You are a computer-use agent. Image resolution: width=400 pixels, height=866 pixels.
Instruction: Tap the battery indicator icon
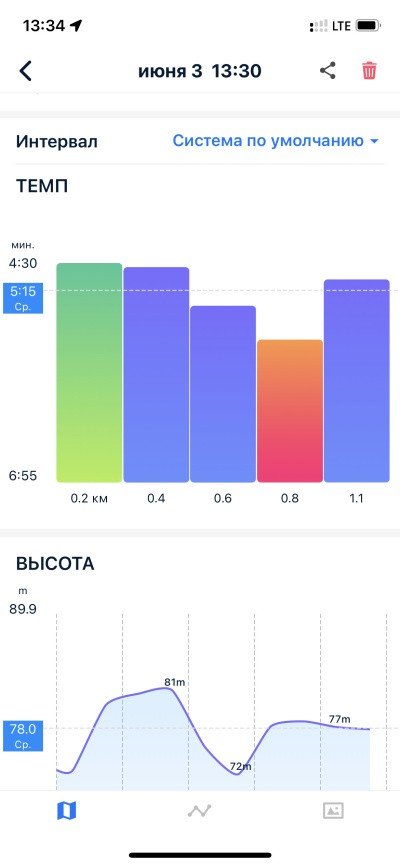pos(367,25)
